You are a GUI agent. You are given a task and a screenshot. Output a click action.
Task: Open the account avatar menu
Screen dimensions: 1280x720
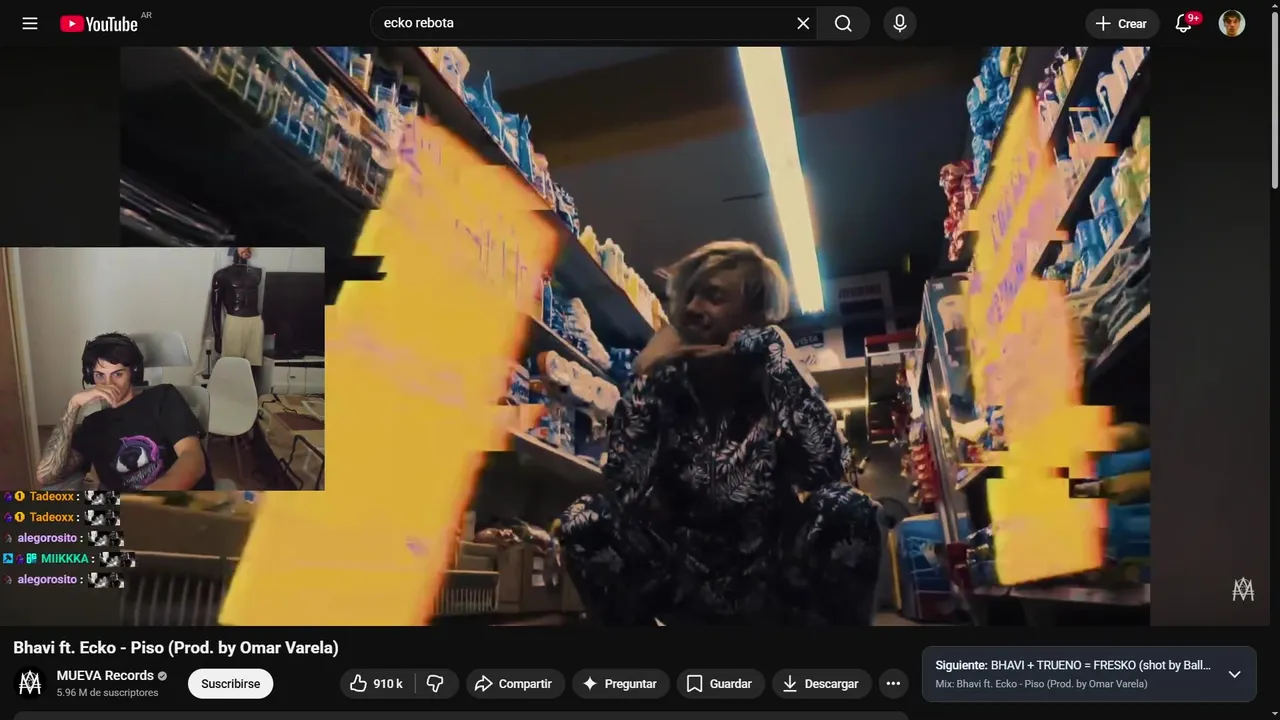tap(1232, 23)
